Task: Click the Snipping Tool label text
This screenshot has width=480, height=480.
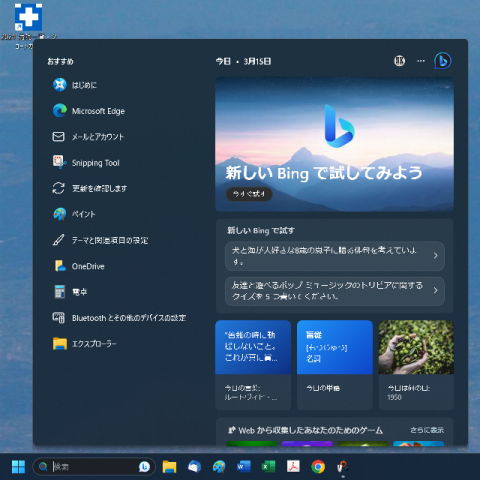Action: (96, 163)
